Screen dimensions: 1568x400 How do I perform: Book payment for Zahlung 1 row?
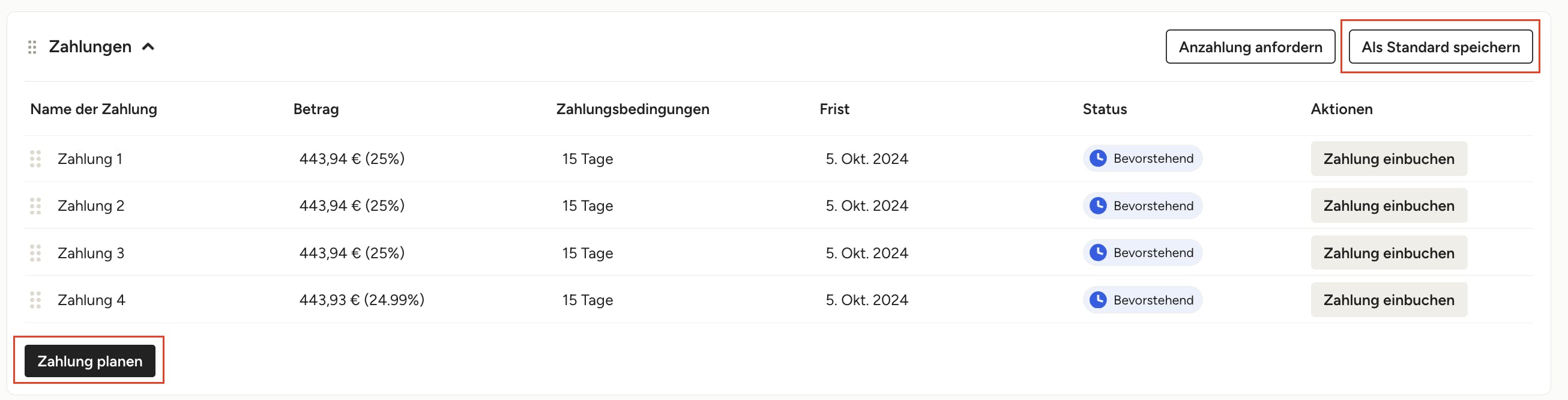tap(1389, 159)
